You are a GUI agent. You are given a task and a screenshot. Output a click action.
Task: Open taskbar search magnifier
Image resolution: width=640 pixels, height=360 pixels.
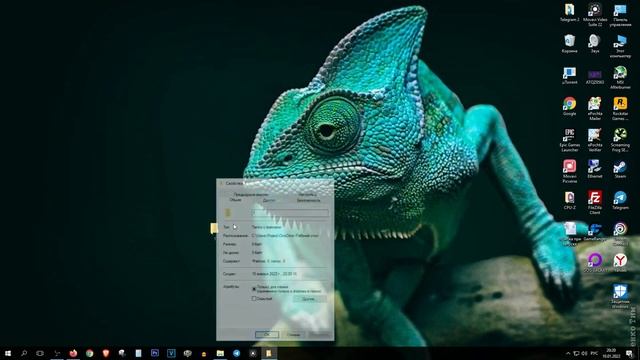[24, 353]
